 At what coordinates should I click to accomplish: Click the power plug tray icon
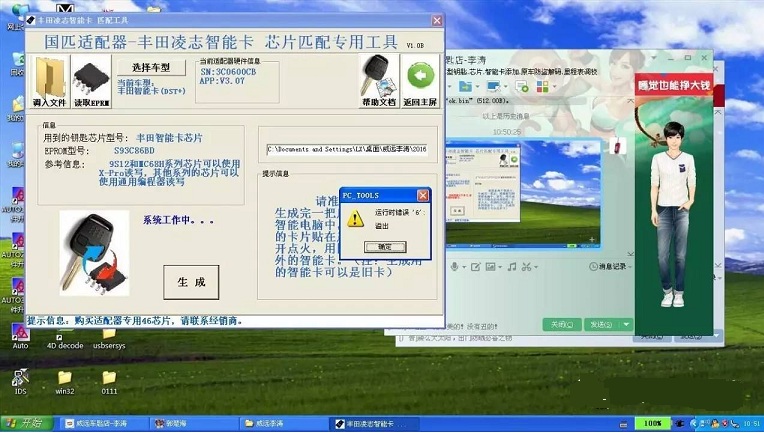point(679,424)
